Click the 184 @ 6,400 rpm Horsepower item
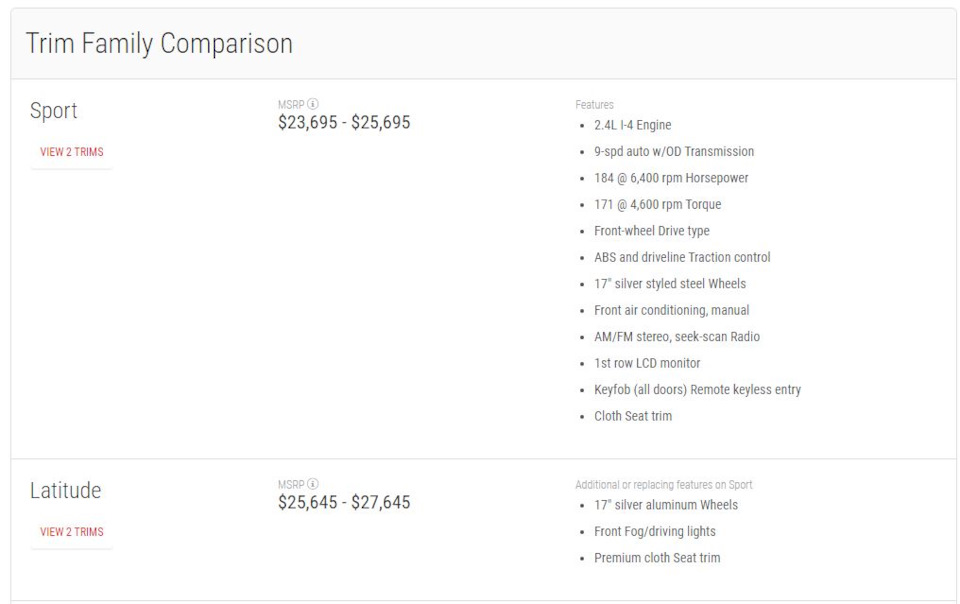This screenshot has width=960, height=604. (671, 177)
